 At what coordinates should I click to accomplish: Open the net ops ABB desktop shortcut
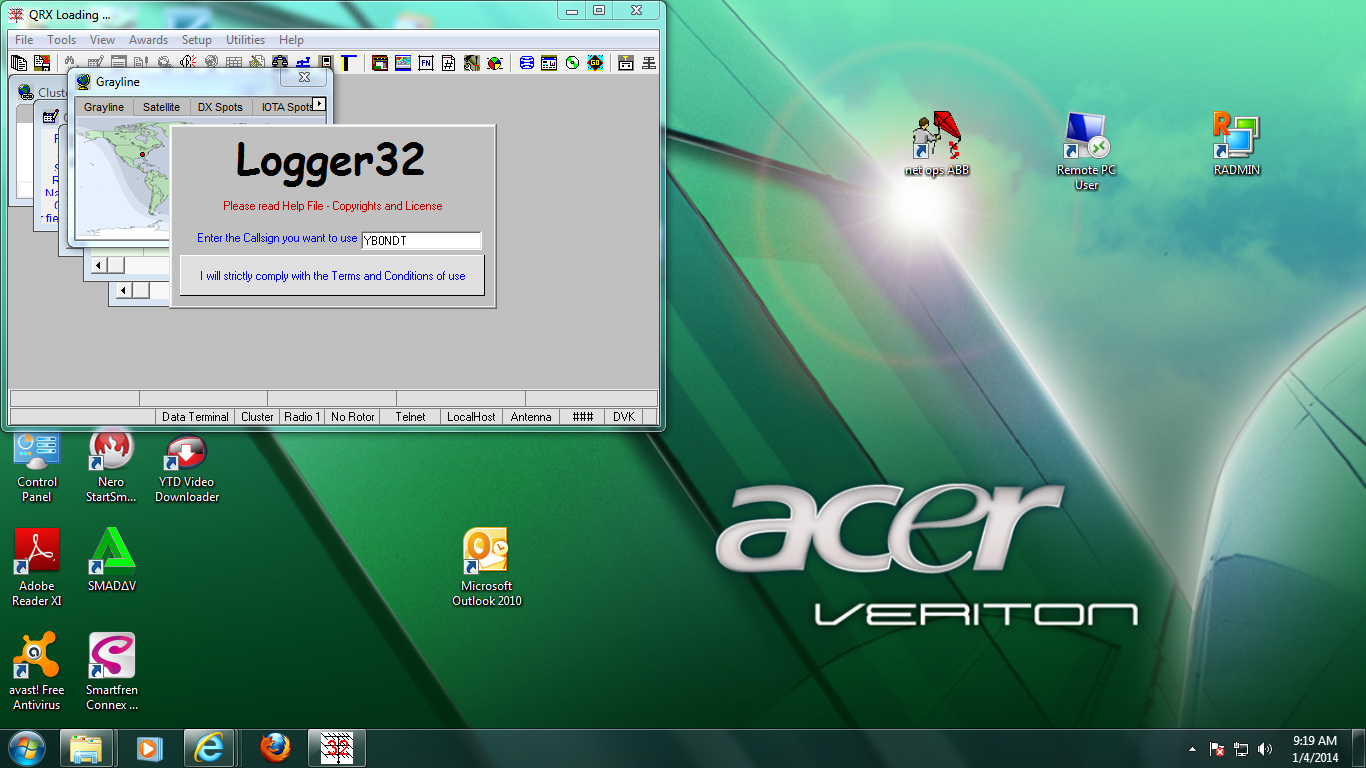pyautogui.click(x=937, y=145)
